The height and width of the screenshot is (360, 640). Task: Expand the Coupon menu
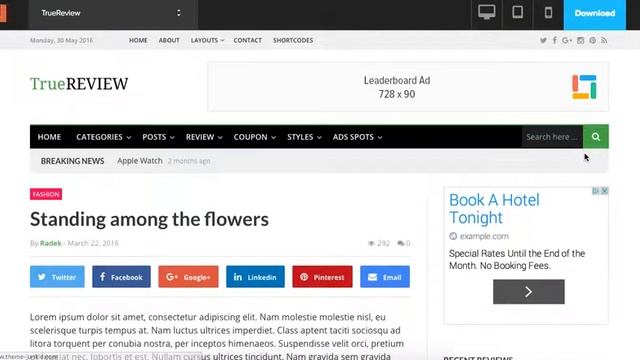[255, 137]
